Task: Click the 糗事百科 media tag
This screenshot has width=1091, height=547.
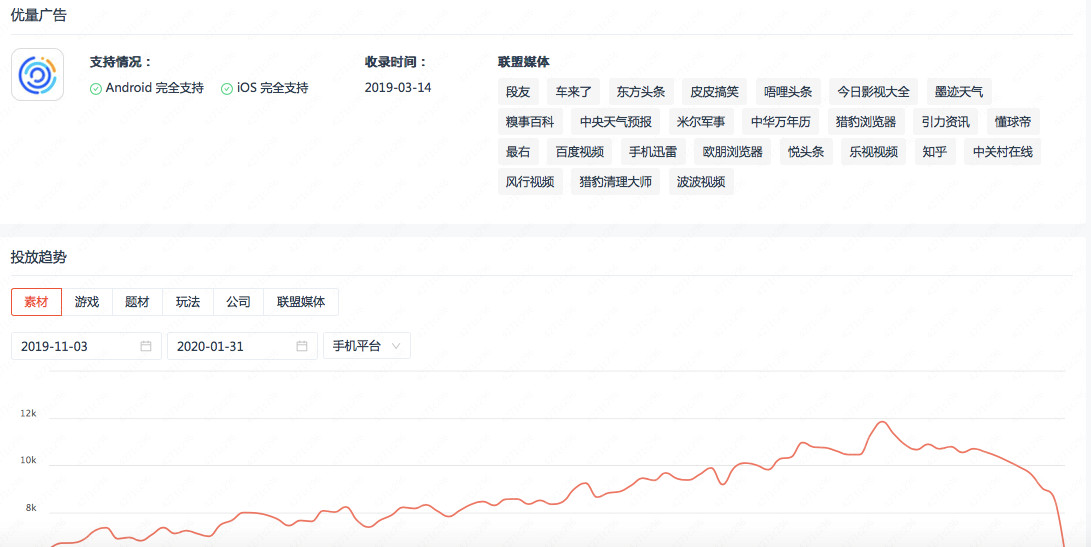Action: point(530,122)
